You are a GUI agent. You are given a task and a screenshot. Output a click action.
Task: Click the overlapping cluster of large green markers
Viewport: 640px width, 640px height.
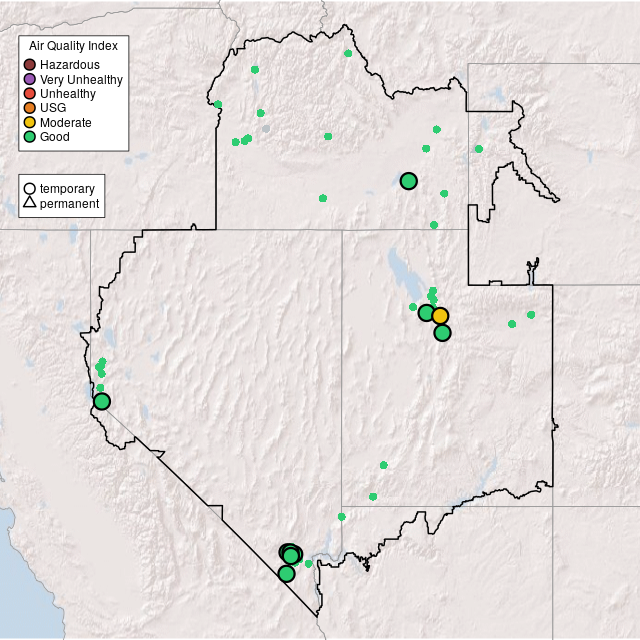click(290, 554)
